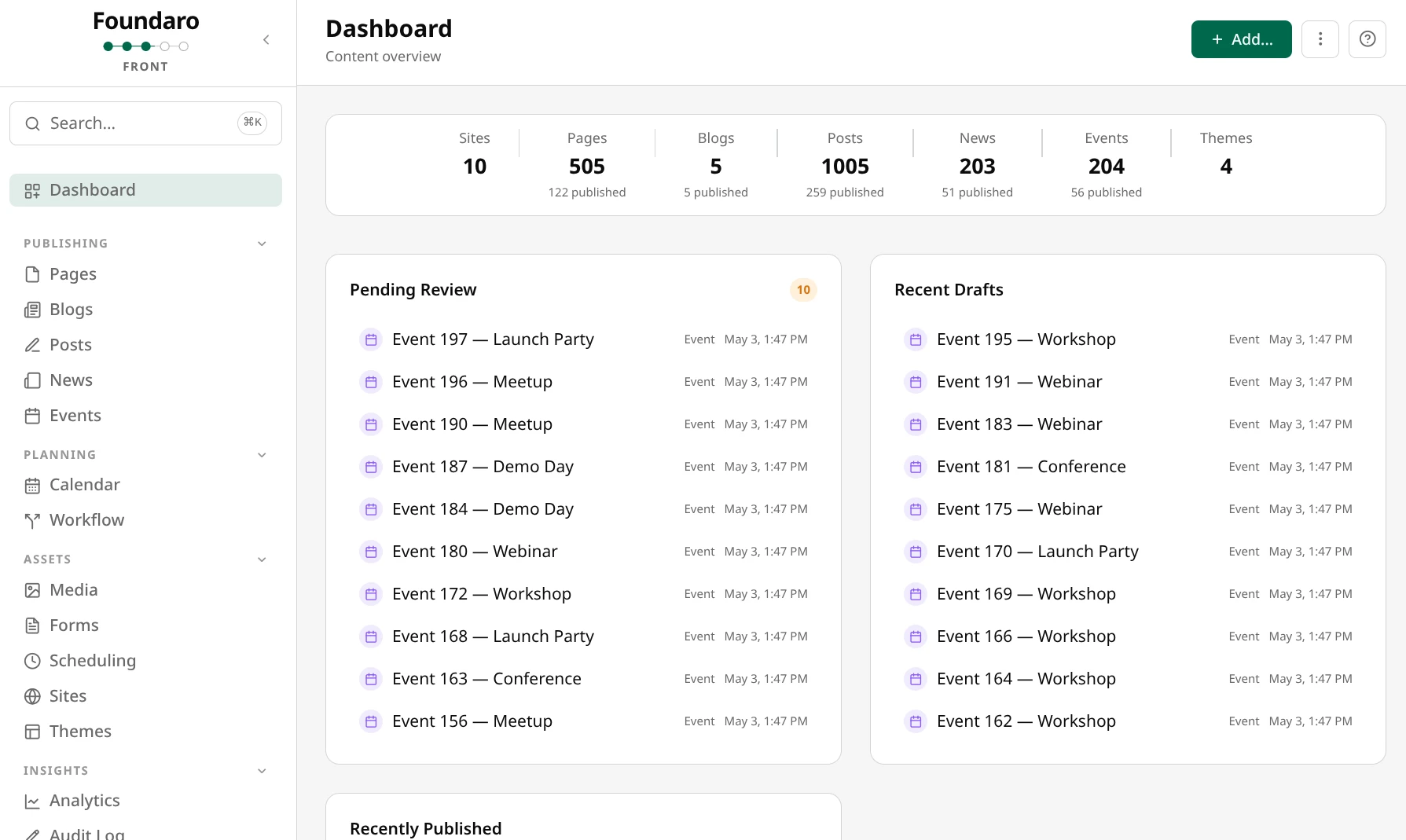
Task: Collapse the Insights section chevron
Action: pos(262,771)
